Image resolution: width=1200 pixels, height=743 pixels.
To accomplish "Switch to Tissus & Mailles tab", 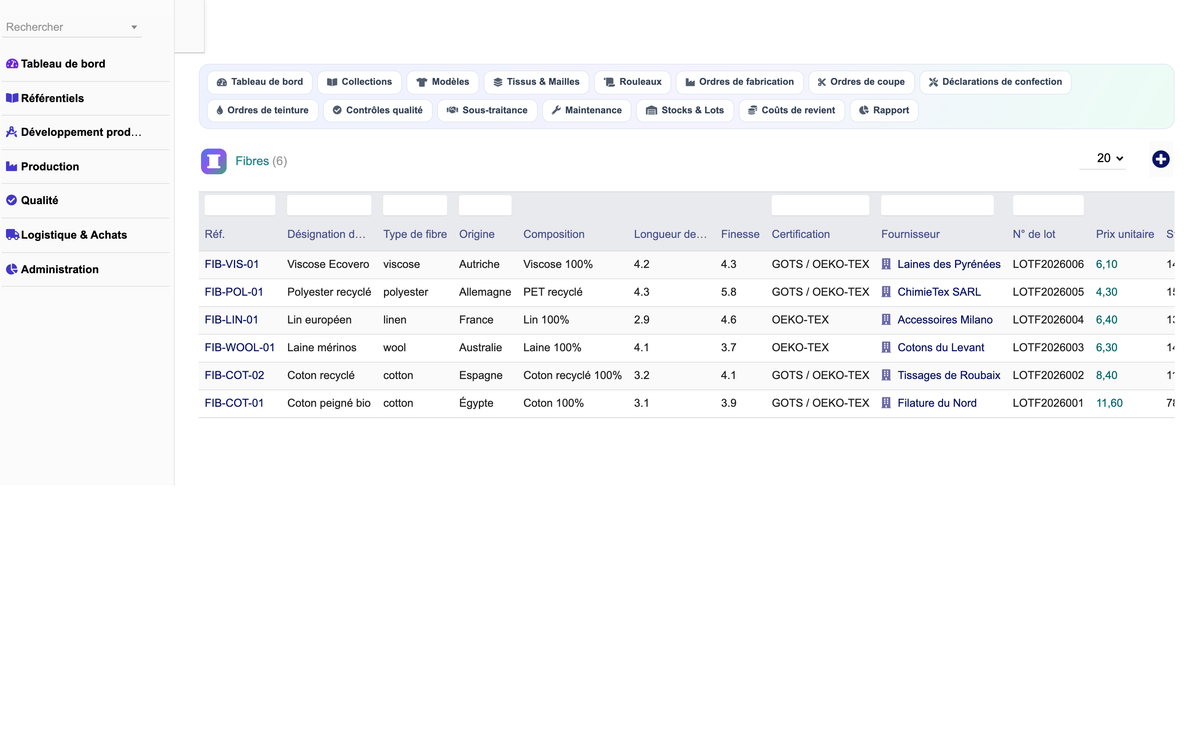I will tap(536, 82).
